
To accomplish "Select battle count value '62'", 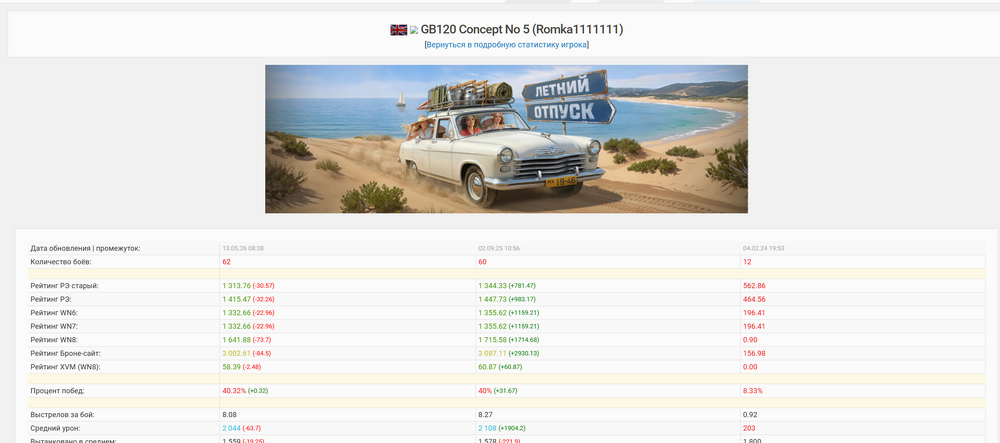I will [x=226, y=262].
